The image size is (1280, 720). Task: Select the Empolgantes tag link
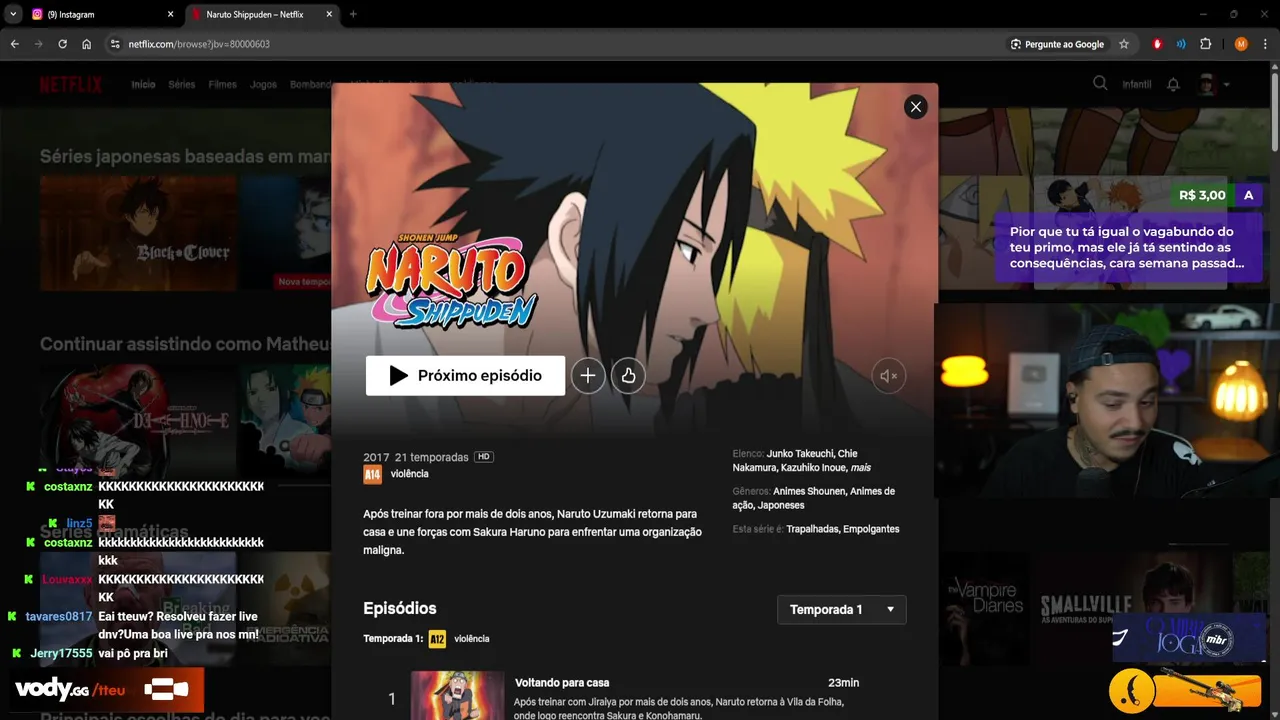(x=871, y=529)
